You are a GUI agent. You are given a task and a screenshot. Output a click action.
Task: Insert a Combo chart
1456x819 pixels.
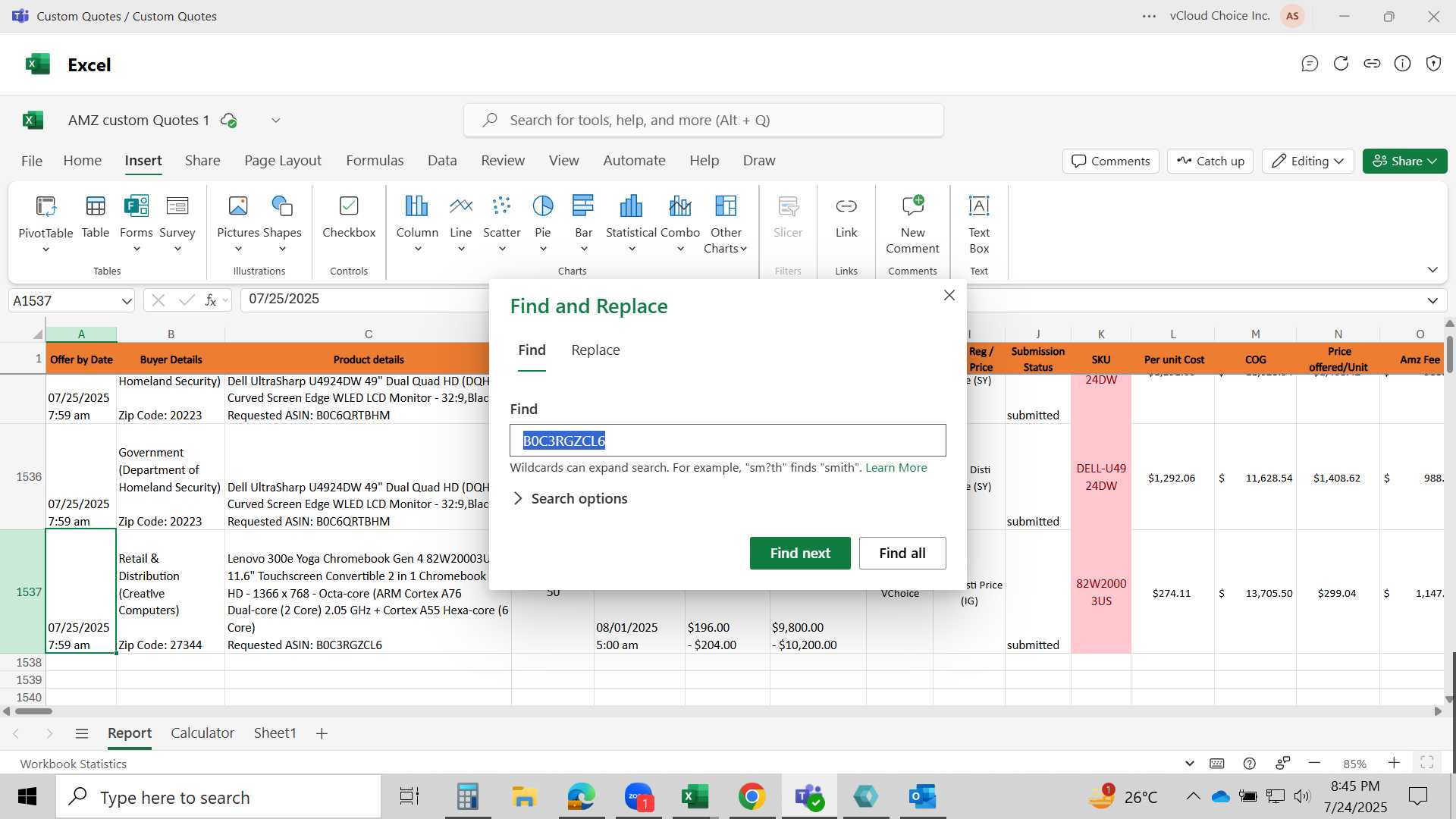[680, 224]
